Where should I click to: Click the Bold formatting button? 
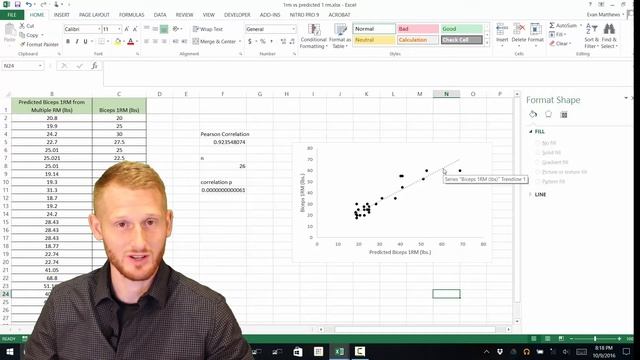click(x=68, y=41)
